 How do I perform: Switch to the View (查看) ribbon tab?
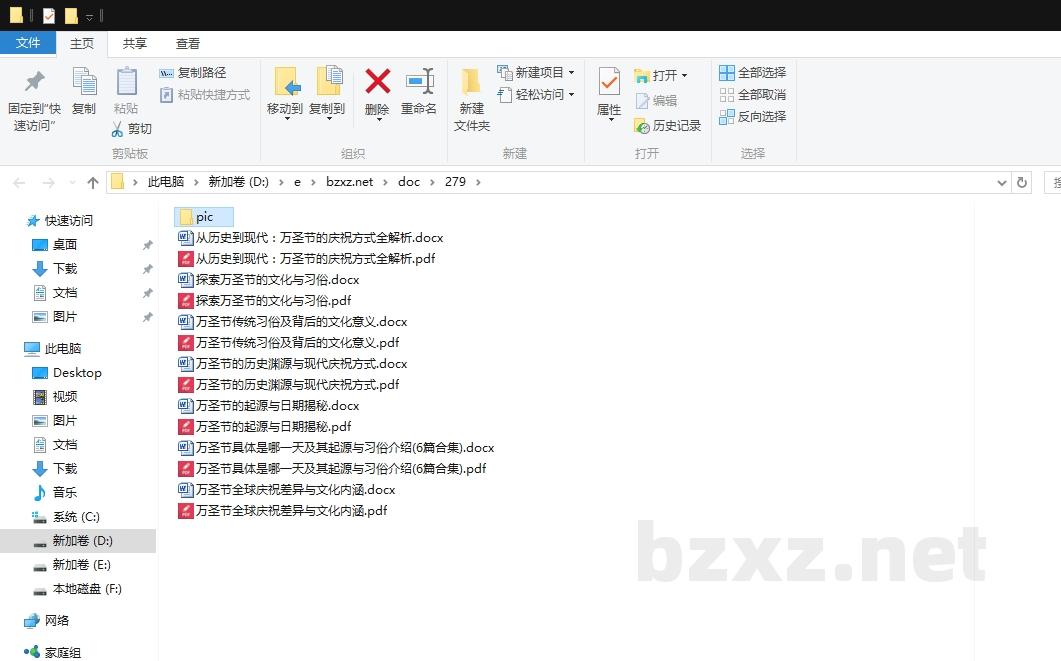click(x=188, y=44)
